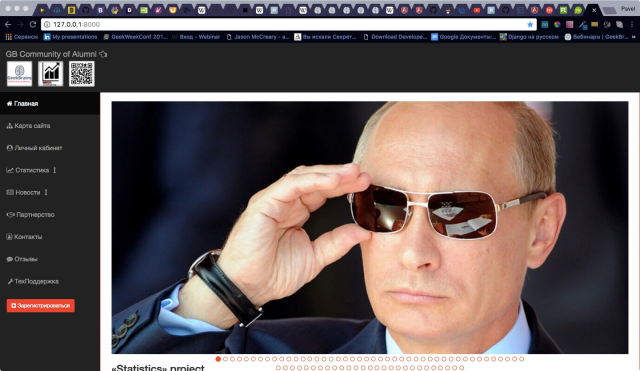This screenshot has width=640, height=371.
Task: Click the blue 'on' extension icon
Action: (544, 24)
